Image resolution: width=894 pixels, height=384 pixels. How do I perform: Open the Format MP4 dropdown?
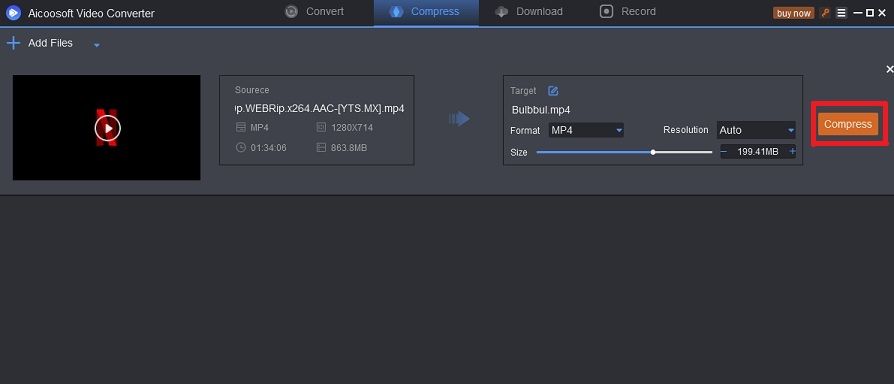(586, 130)
